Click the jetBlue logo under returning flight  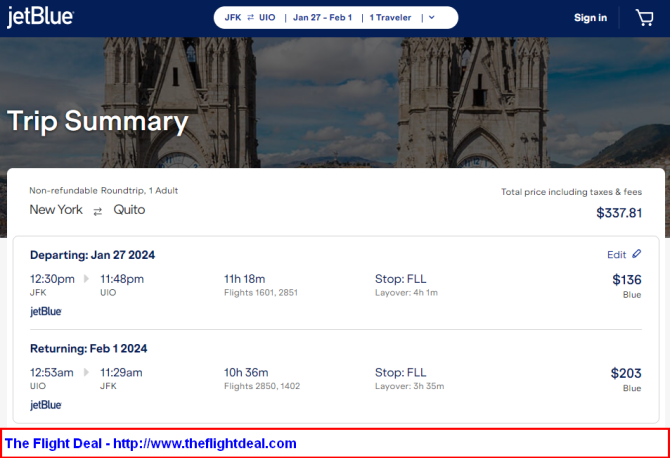(46, 405)
